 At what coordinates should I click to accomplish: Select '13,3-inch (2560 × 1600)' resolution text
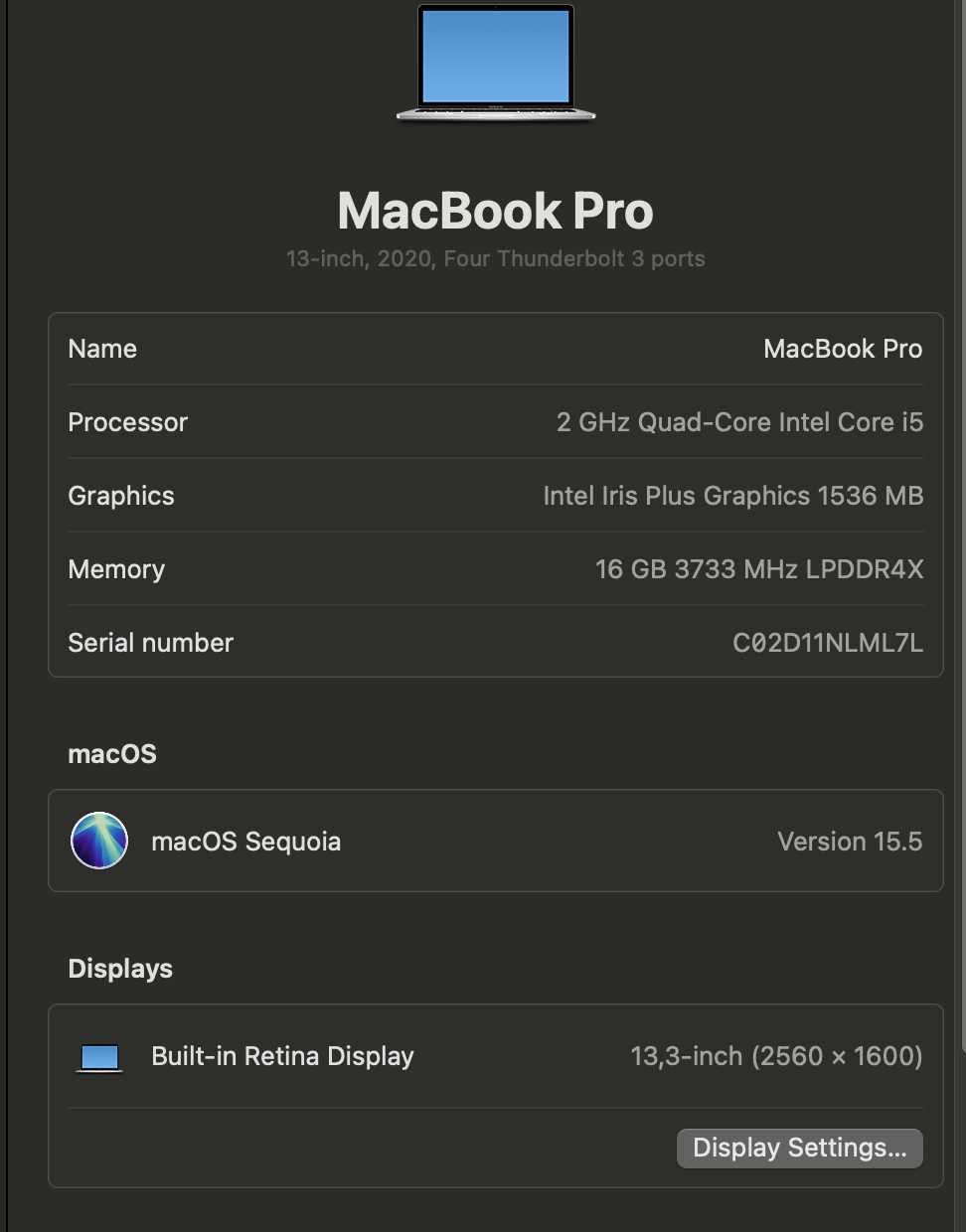[x=776, y=1056]
